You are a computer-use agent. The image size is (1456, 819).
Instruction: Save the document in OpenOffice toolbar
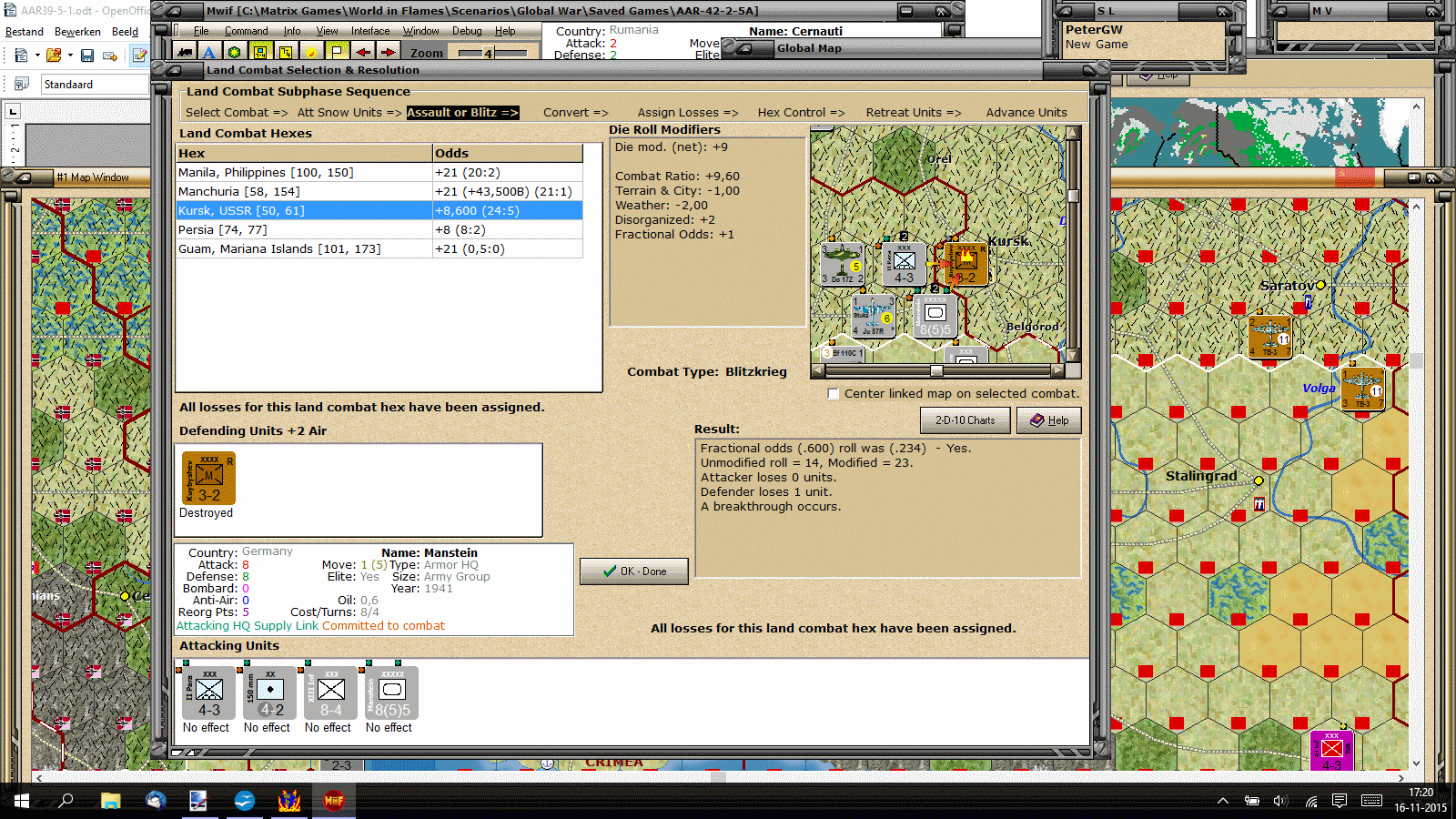pos(87,56)
